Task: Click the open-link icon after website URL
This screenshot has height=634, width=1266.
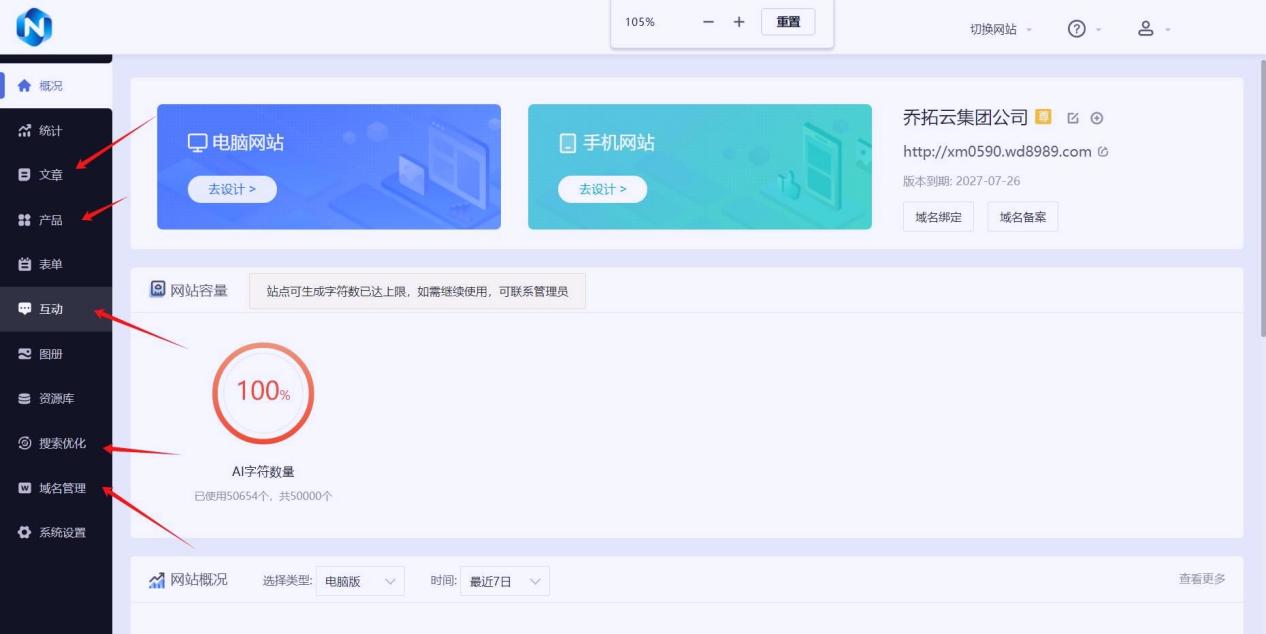Action: [x=1103, y=152]
